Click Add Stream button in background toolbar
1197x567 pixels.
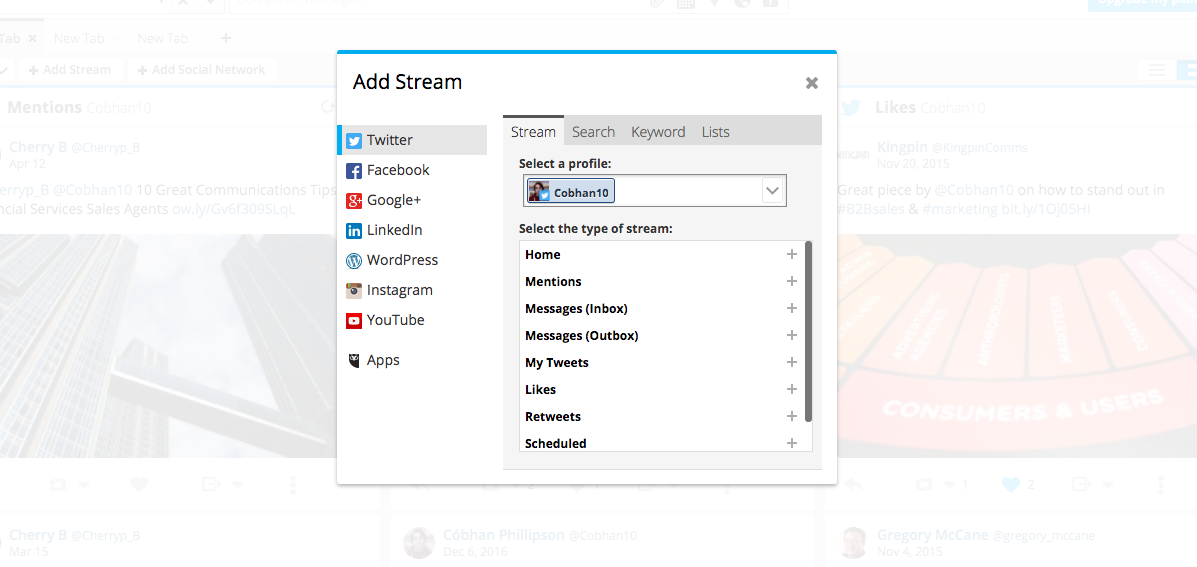[x=69, y=69]
